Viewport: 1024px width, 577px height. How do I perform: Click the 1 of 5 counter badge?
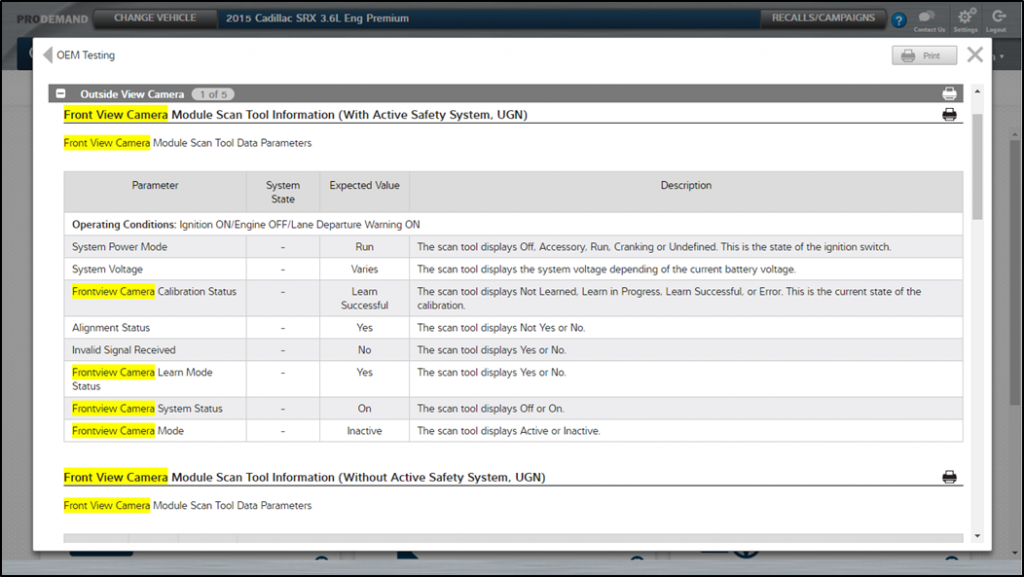[212, 94]
